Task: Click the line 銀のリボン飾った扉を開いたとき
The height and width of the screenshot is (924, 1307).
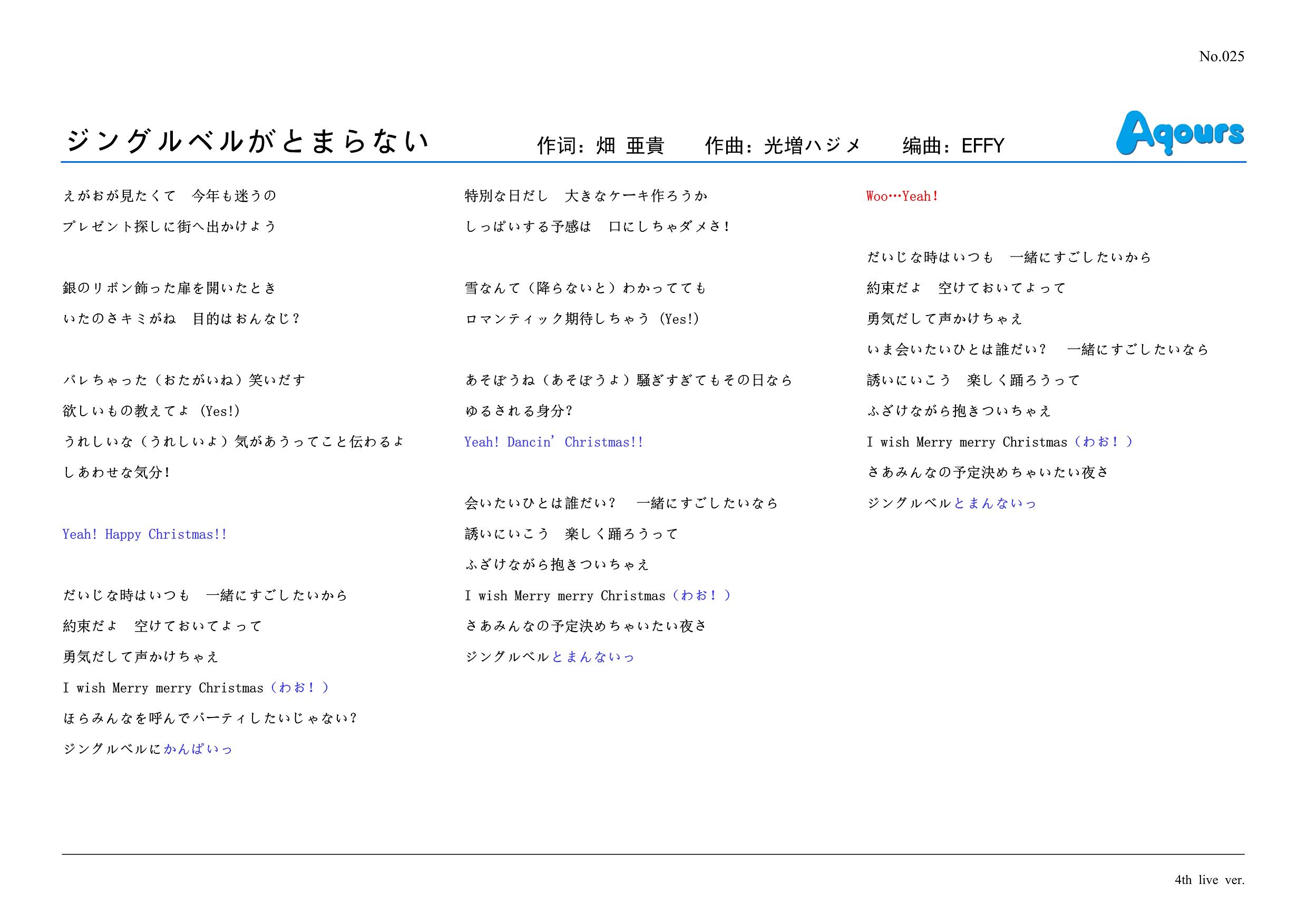Action: pos(169,289)
